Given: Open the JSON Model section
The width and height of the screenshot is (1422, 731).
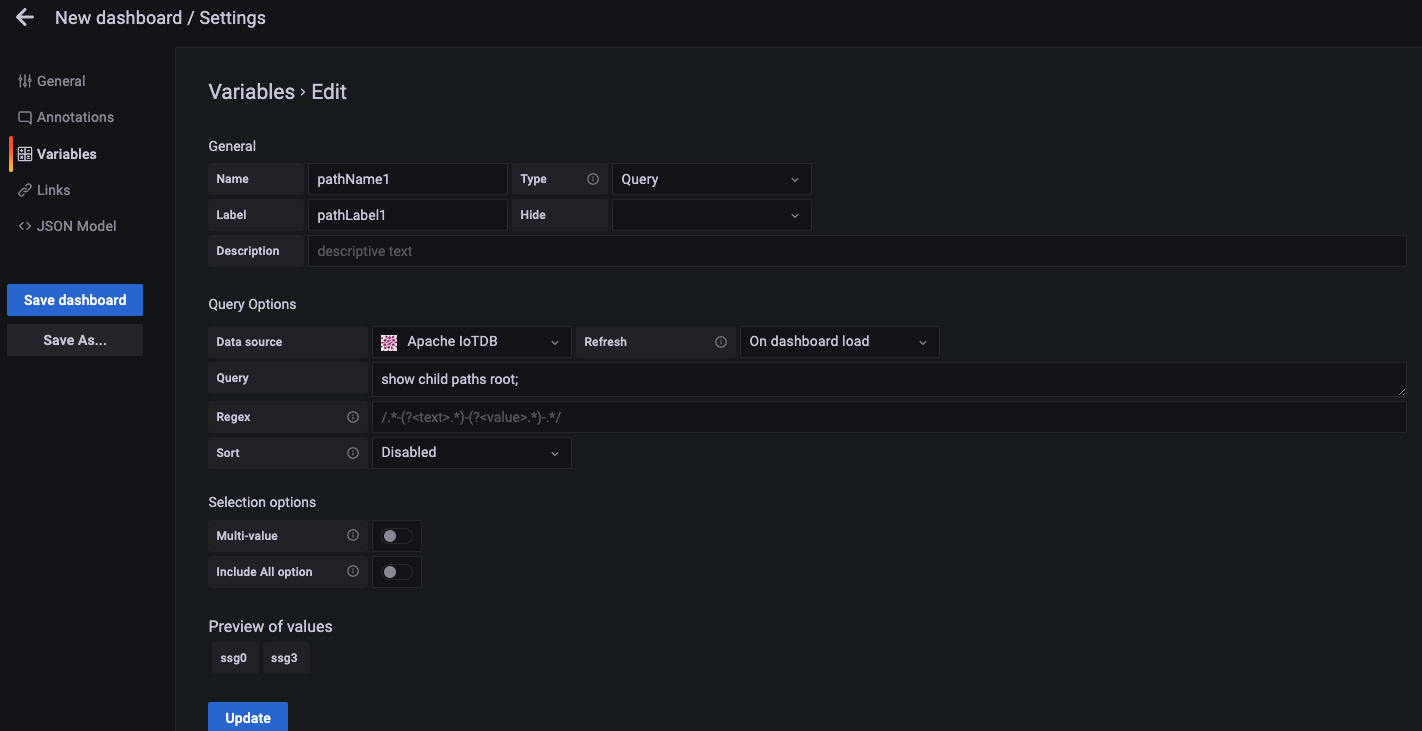Looking at the screenshot, I should (x=76, y=226).
